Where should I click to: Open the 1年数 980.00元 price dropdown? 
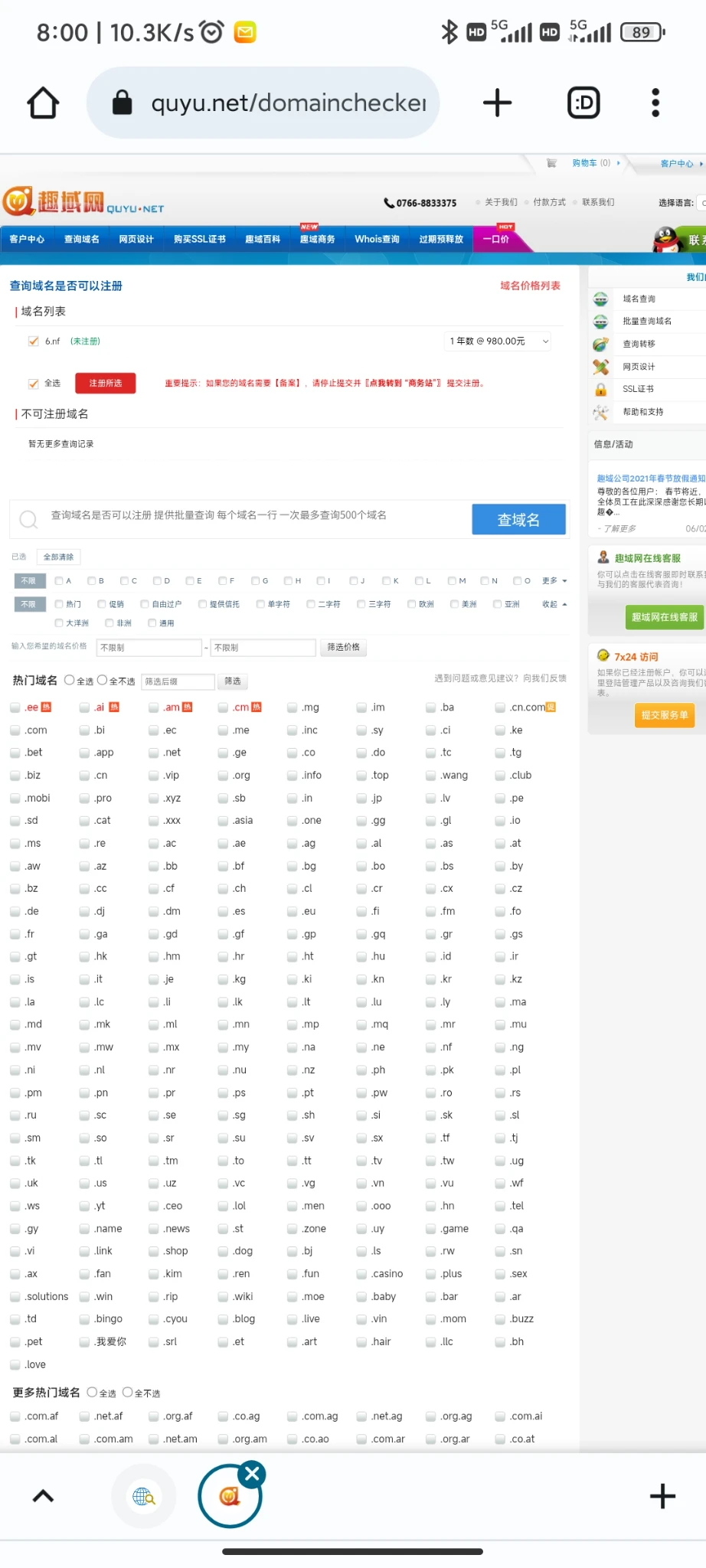click(x=498, y=341)
